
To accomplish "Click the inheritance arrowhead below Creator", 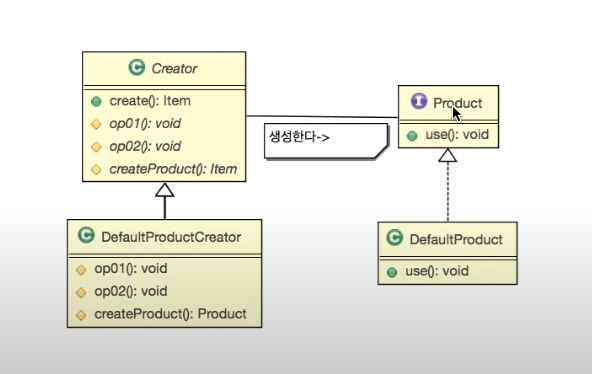I will (x=165, y=190).
